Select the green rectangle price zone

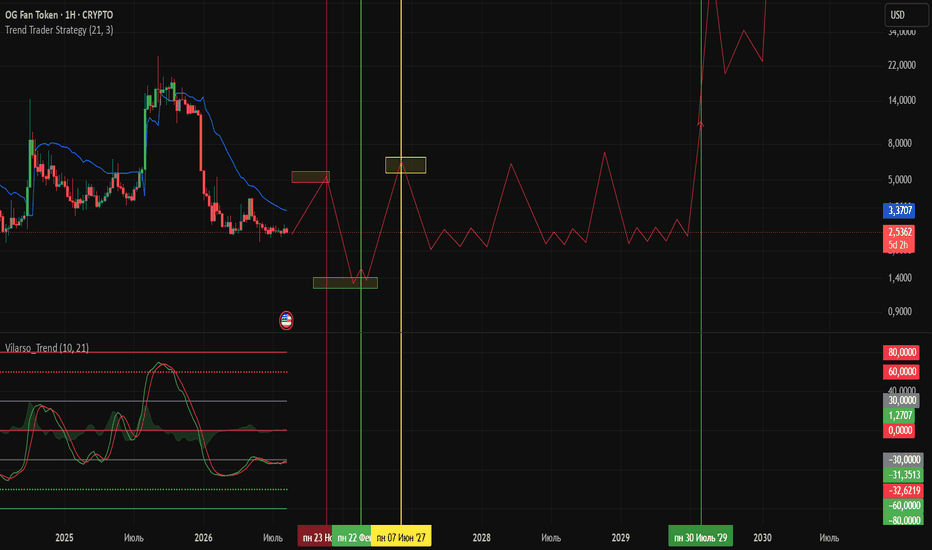(345, 283)
